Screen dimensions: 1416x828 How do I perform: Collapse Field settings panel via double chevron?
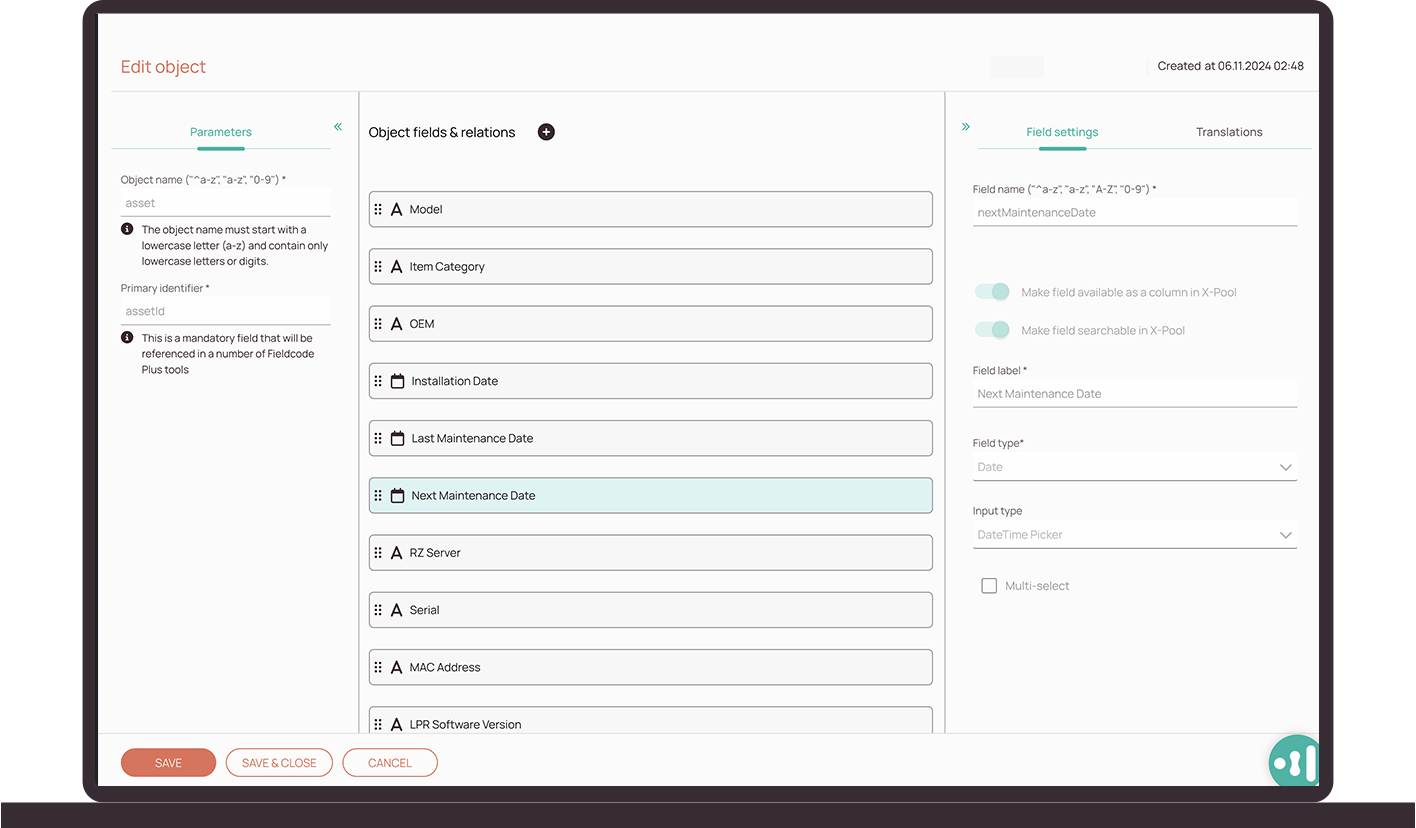[966, 127]
